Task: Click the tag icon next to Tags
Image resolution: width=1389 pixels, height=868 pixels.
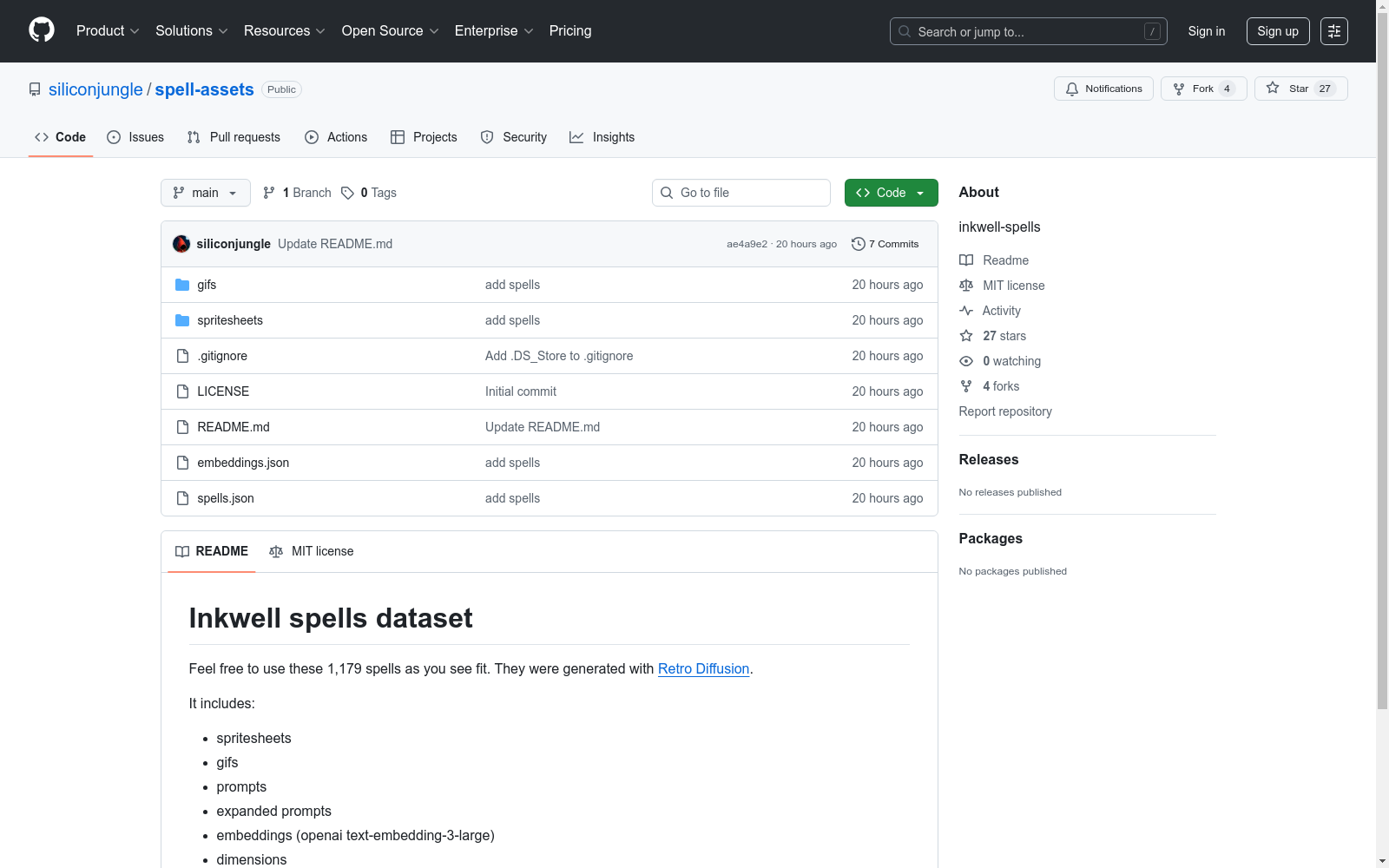Action: (x=347, y=193)
